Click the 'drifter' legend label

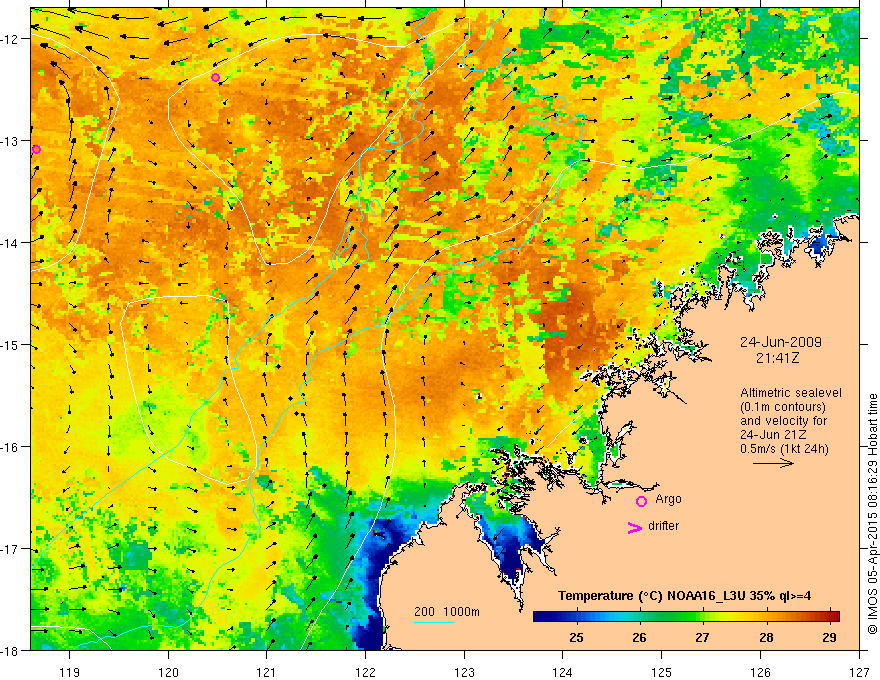click(663, 526)
